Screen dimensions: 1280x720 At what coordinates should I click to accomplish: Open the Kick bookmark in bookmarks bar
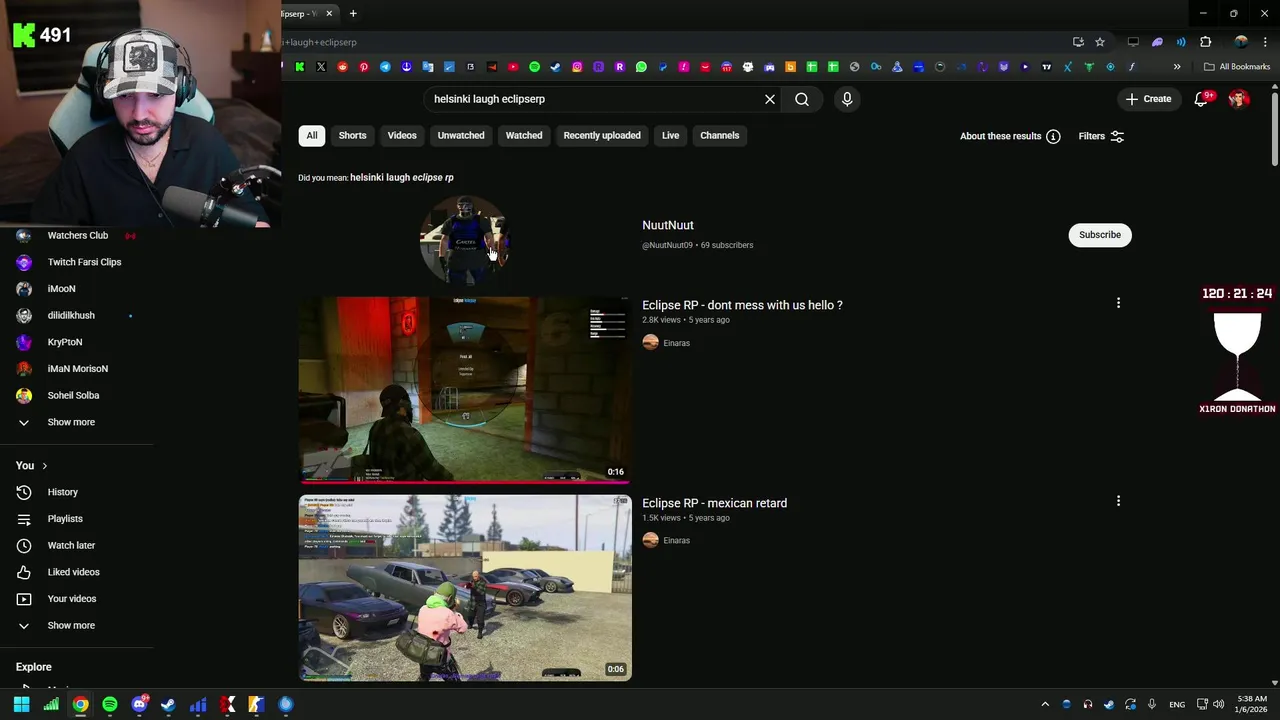click(x=300, y=67)
